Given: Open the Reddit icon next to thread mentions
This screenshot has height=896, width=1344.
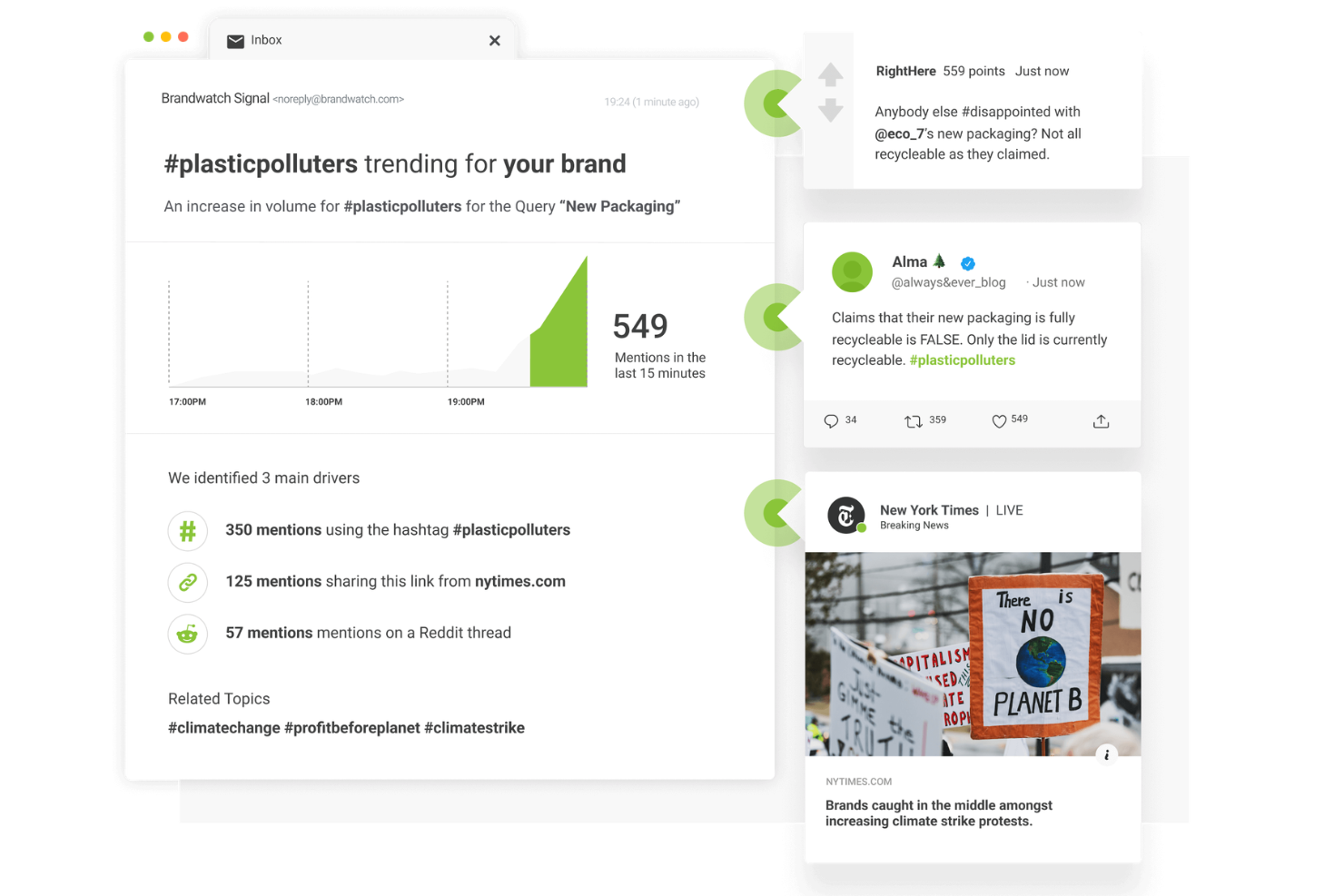Looking at the screenshot, I should pyautogui.click(x=187, y=635).
